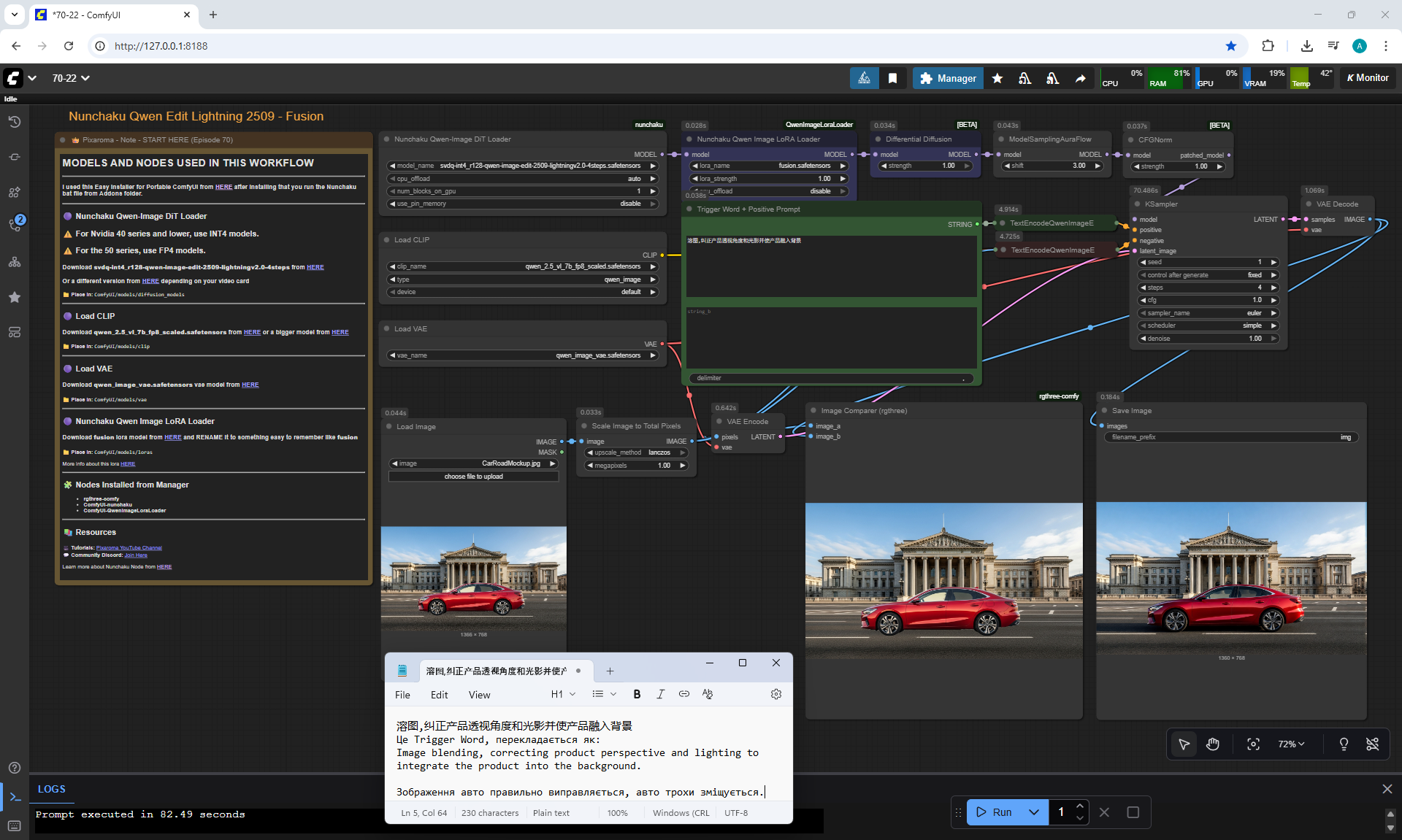
Task: Toggle bold formatting in Notepad
Action: [637, 694]
